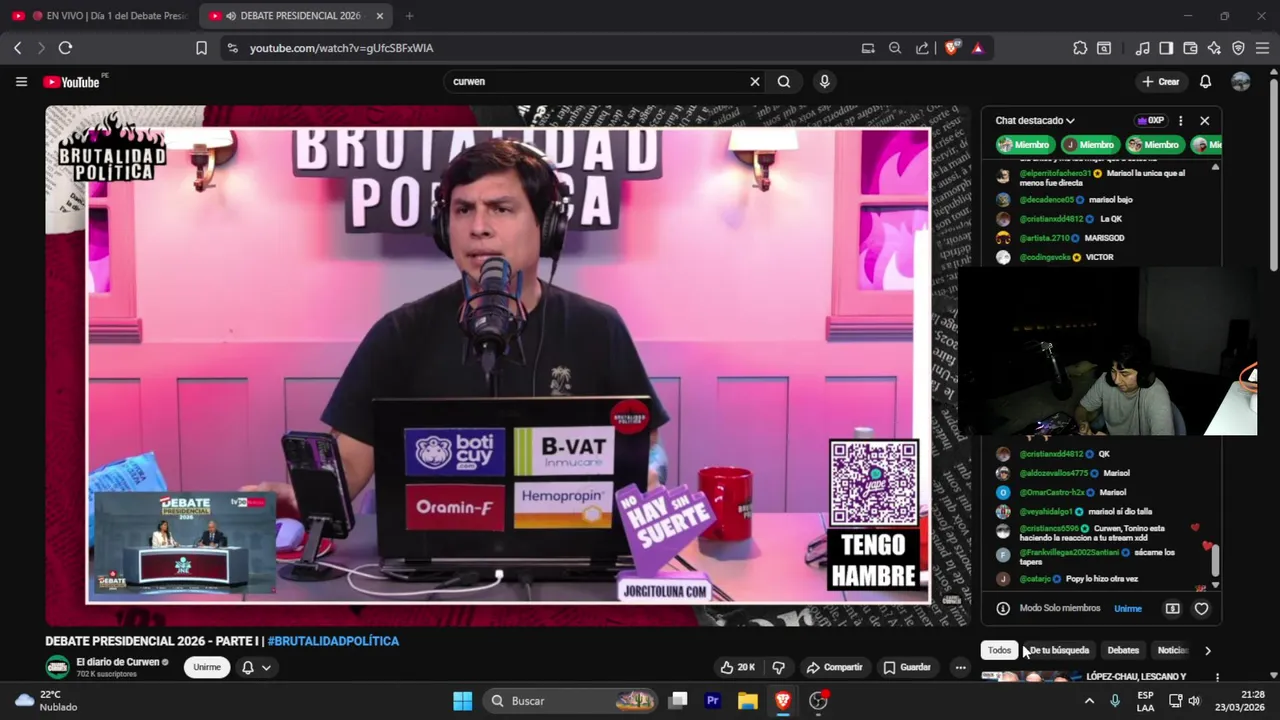Viewport: 1280px width, 720px height.
Task: Show more filter chips with right arrow
Action: point(1207,650)
